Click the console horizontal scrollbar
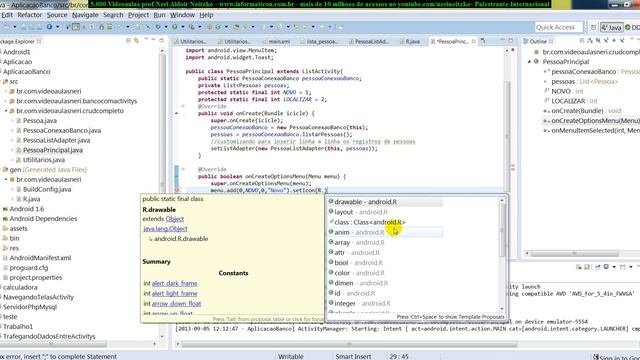This screenshot has width=640, height=360. [349, 344]
